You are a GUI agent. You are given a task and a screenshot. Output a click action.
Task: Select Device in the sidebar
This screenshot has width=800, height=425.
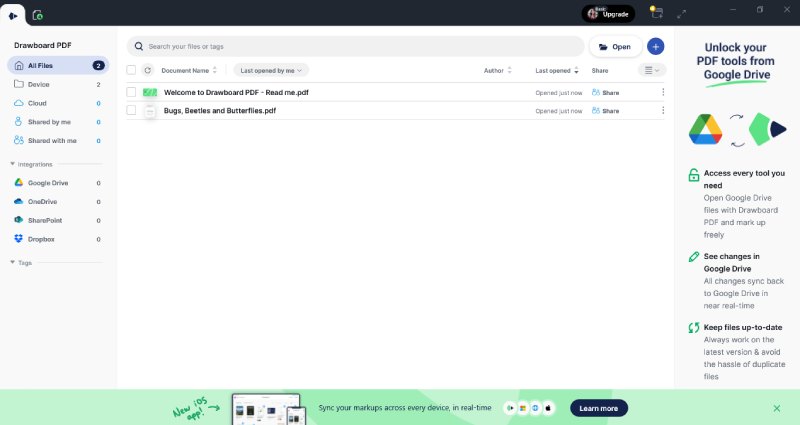coord(58,84)
